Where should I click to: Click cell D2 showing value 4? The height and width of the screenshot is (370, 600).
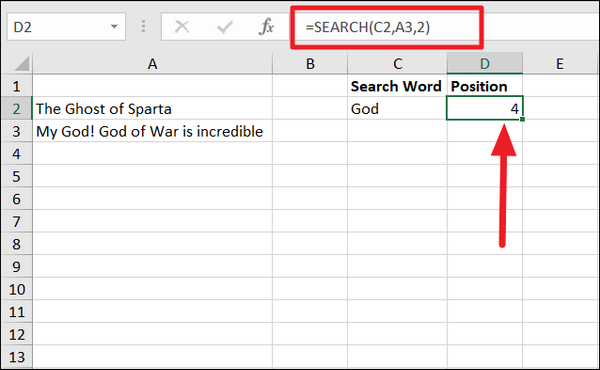(x=484, y=108)
